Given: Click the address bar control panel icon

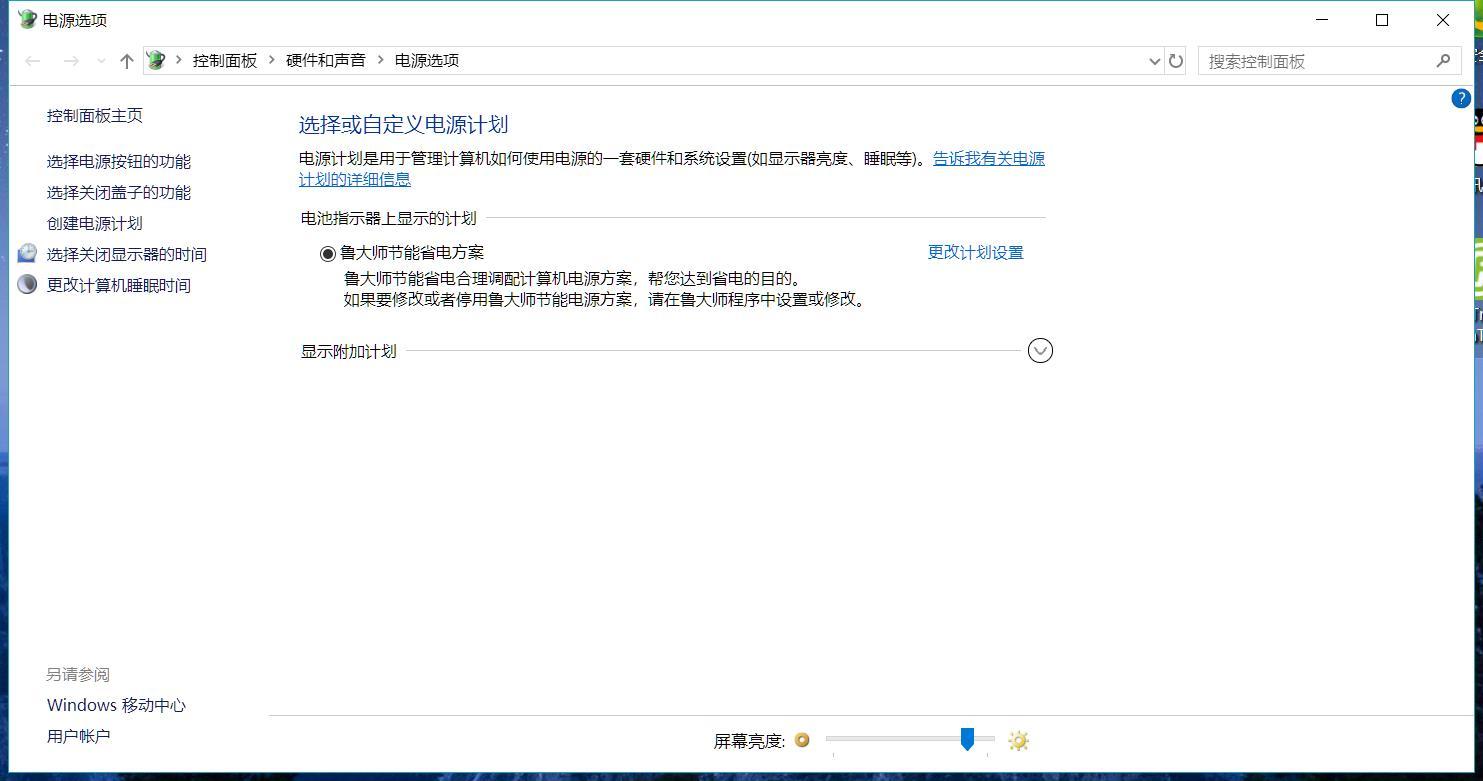Looking at the screenshot, I should [156, 60].
